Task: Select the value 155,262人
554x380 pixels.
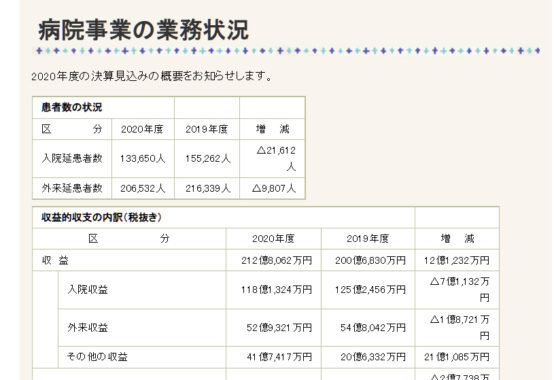Action: click(208, 159)
